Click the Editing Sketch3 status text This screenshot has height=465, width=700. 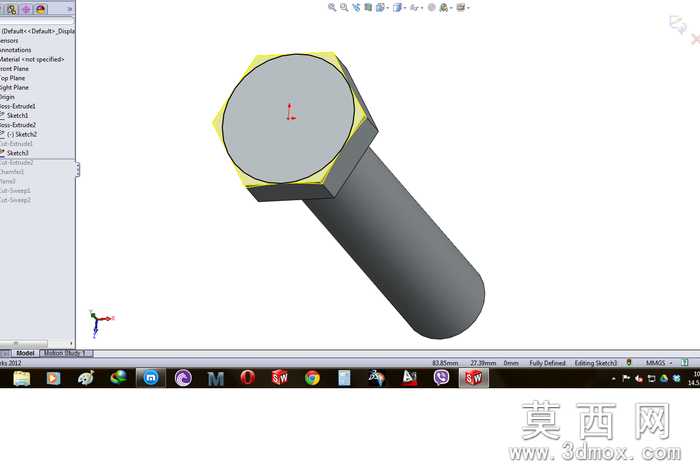[x=596, y=363]
